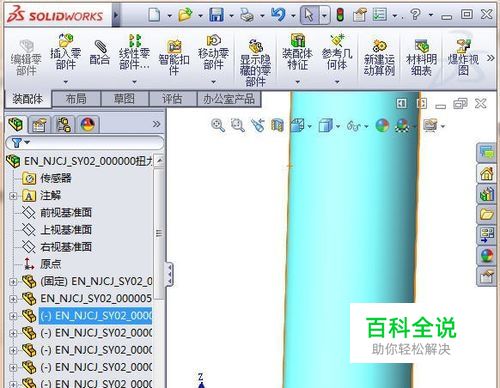Open the ConfigurationManager panel tab

63,125
